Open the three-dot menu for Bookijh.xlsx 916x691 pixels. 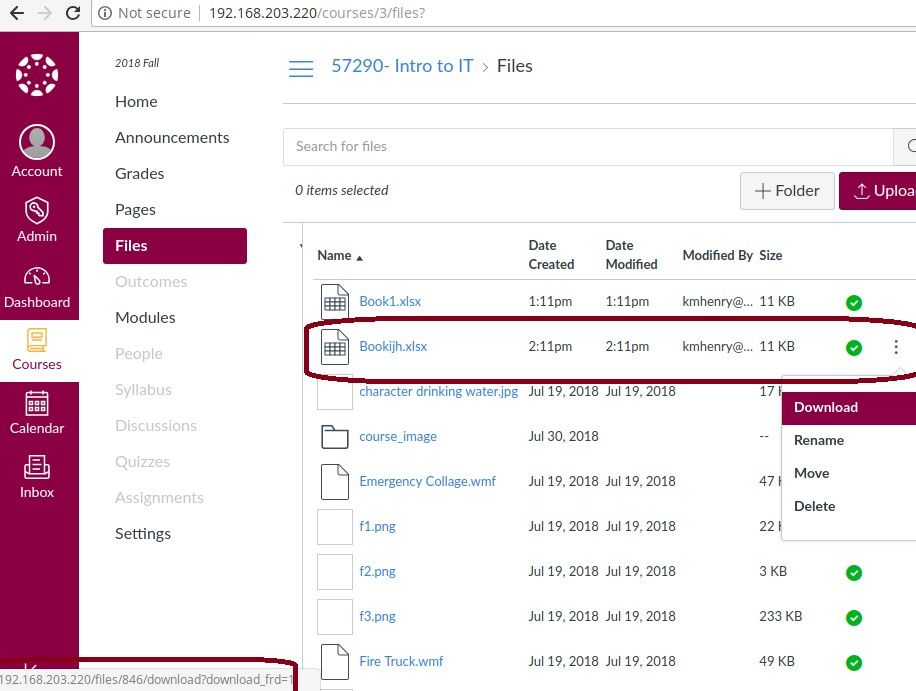tap(896, 347)
